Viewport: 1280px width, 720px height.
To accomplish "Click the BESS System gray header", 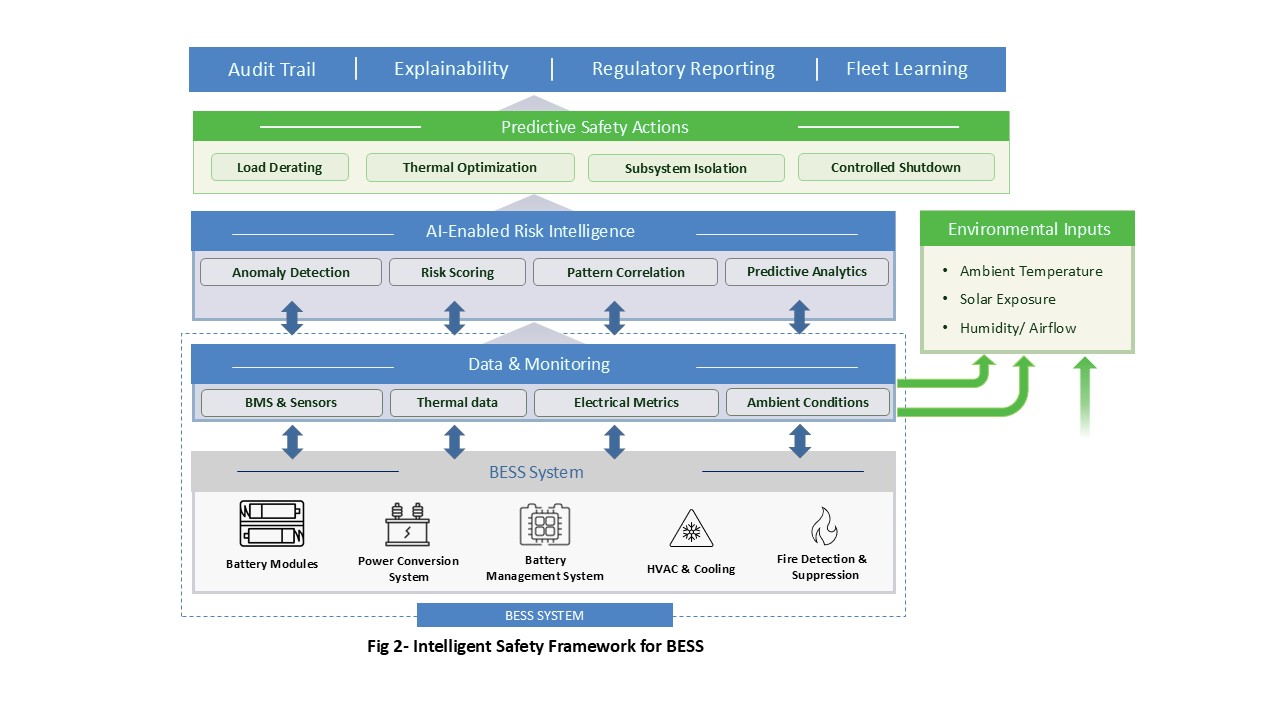I will (543, 471).
